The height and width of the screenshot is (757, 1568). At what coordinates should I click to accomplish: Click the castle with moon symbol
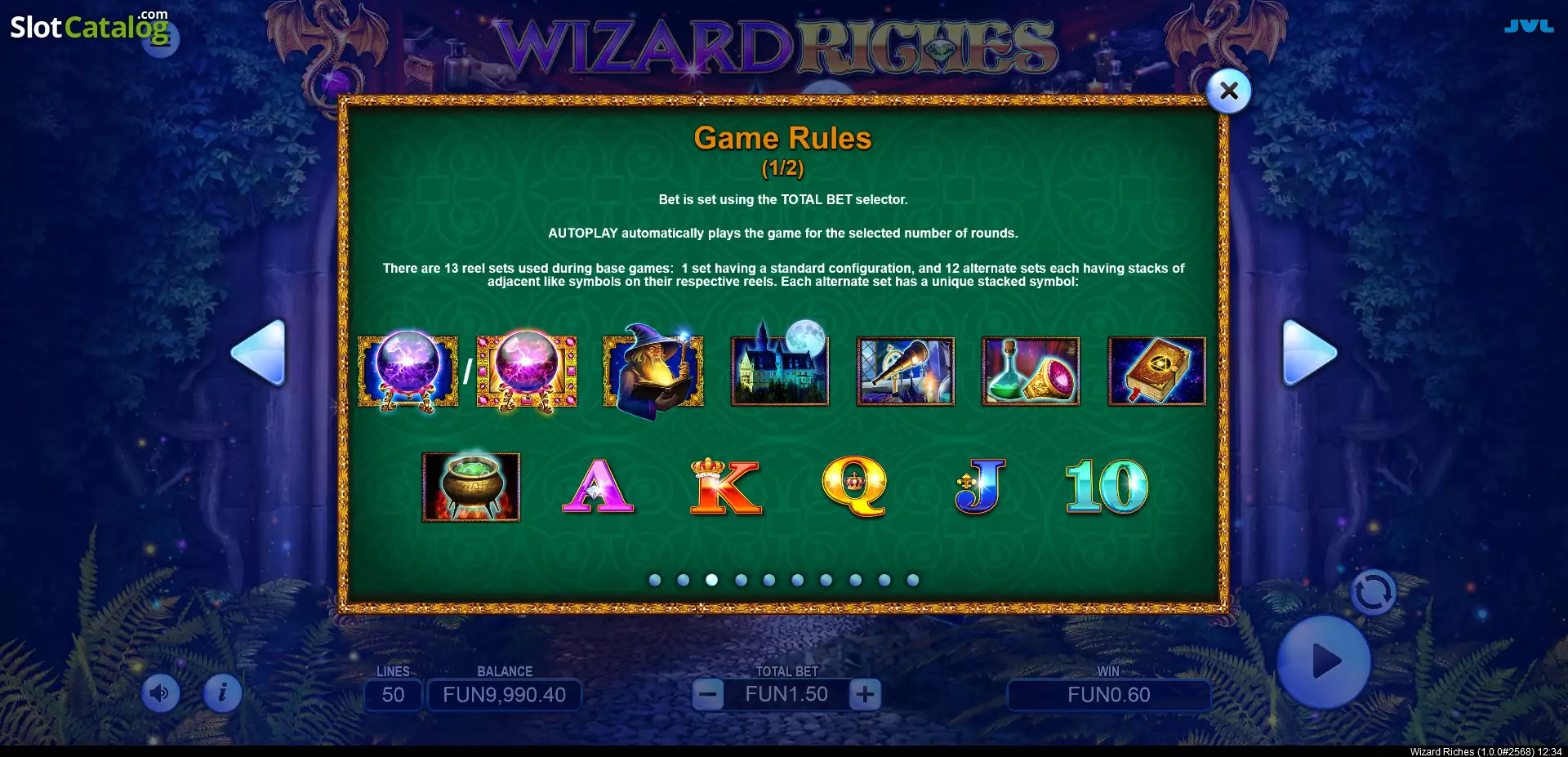[780, 365]
